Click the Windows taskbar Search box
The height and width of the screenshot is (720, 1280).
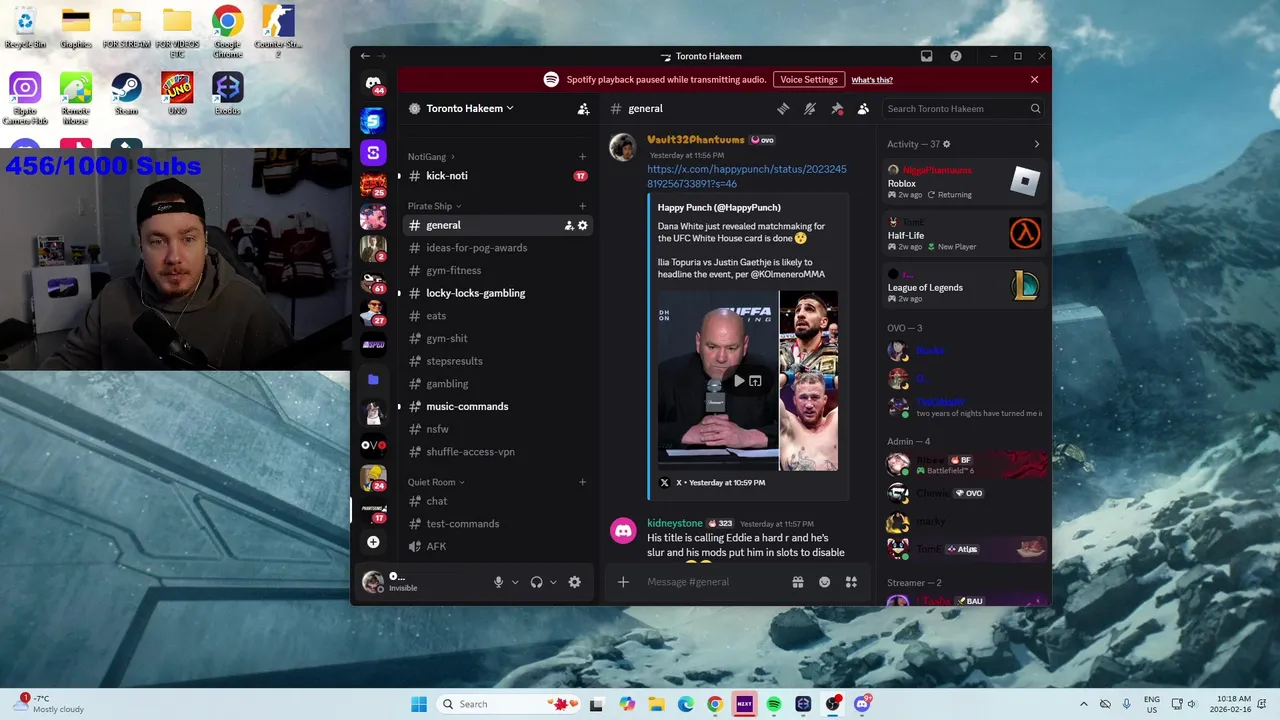coord(510,704)
